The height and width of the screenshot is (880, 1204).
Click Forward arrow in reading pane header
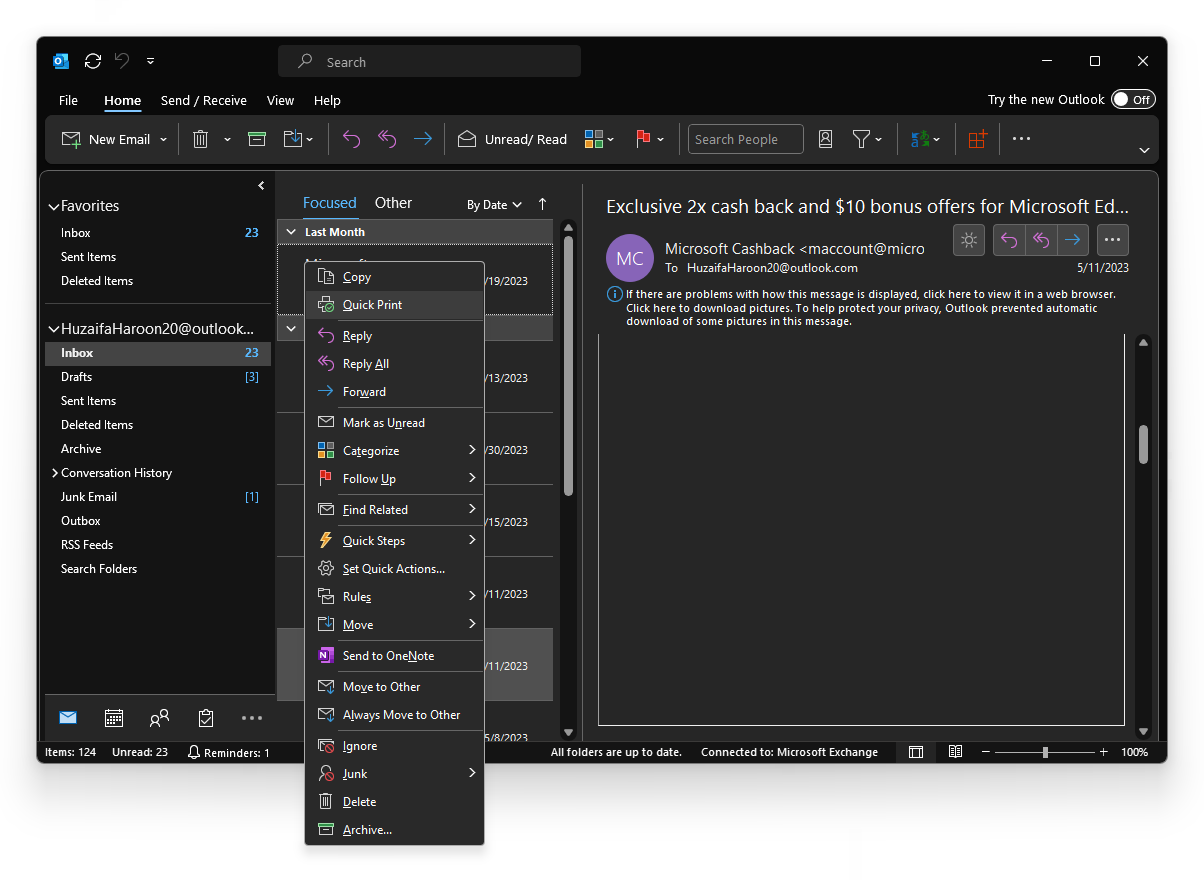1073,240
